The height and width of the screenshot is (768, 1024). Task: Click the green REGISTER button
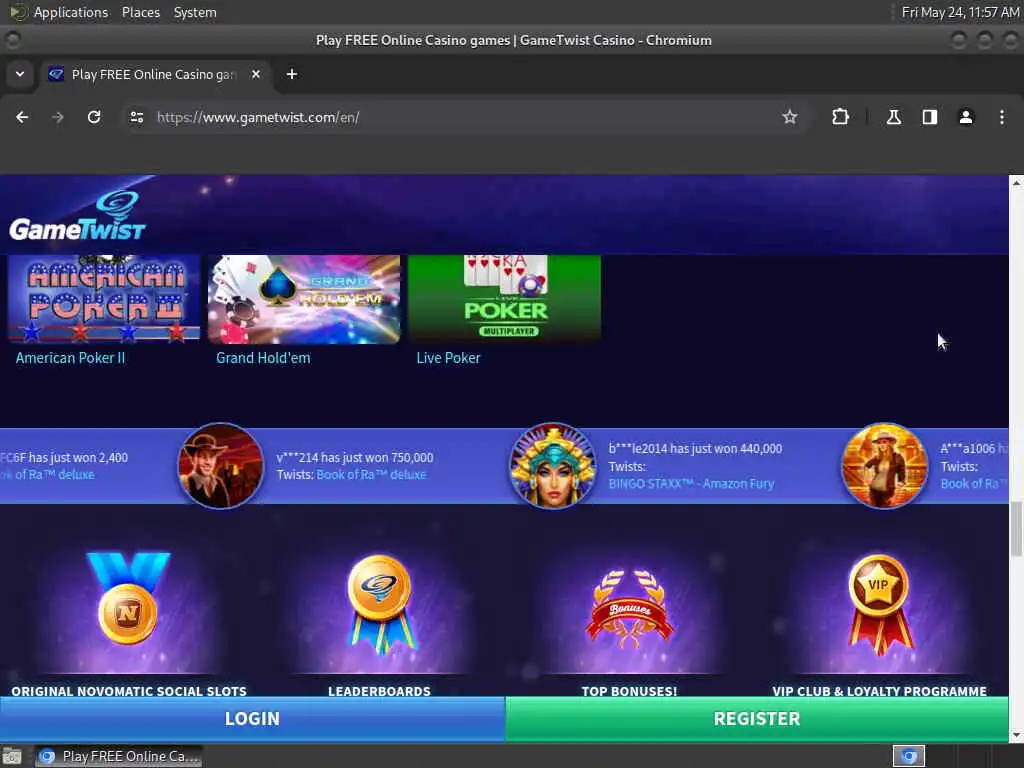click(757, 719)
